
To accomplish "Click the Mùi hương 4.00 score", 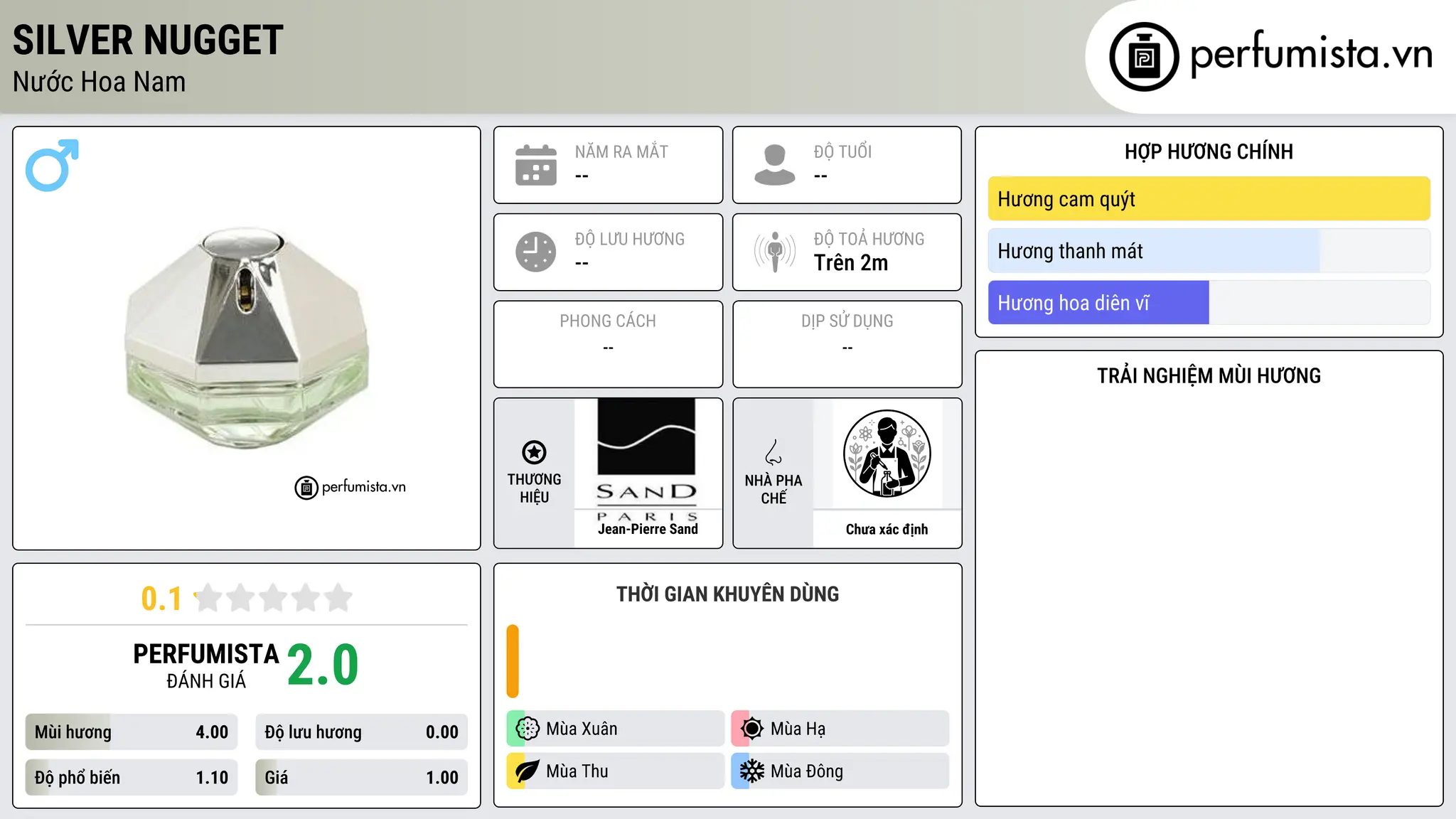I will pos(132,732).
